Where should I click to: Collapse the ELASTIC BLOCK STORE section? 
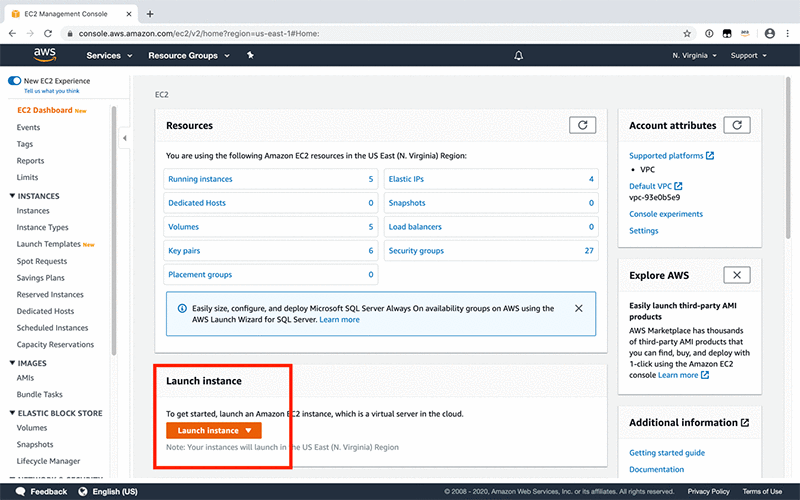tap(12, 413)
